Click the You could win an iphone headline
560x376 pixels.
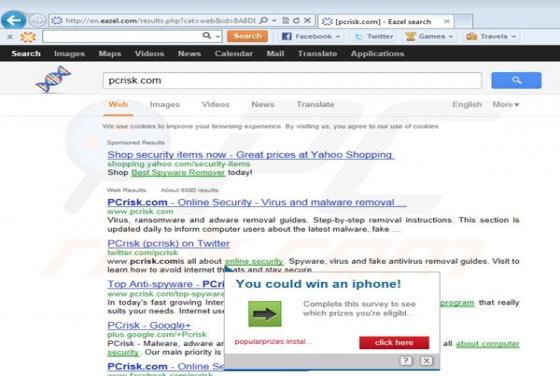[x=318, y=284]
